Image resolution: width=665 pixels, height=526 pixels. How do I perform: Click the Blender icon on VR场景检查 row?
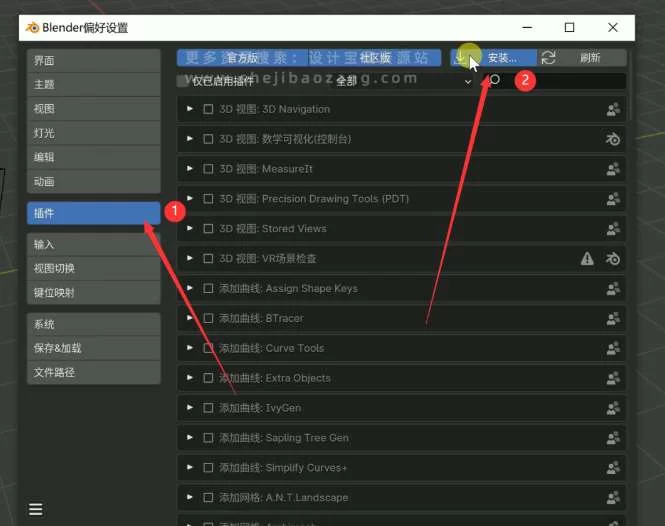[x=613, y=259]
